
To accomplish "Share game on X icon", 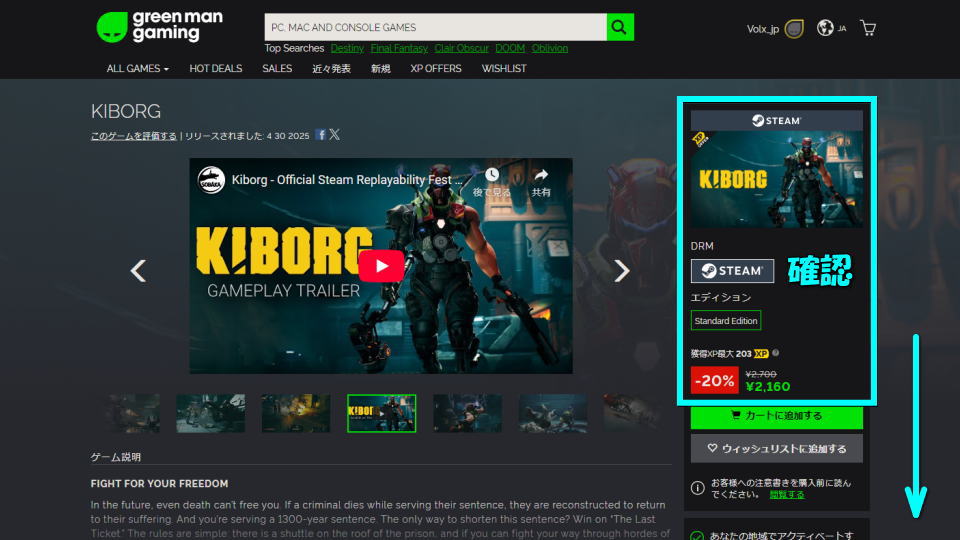I will click(334, 135).
